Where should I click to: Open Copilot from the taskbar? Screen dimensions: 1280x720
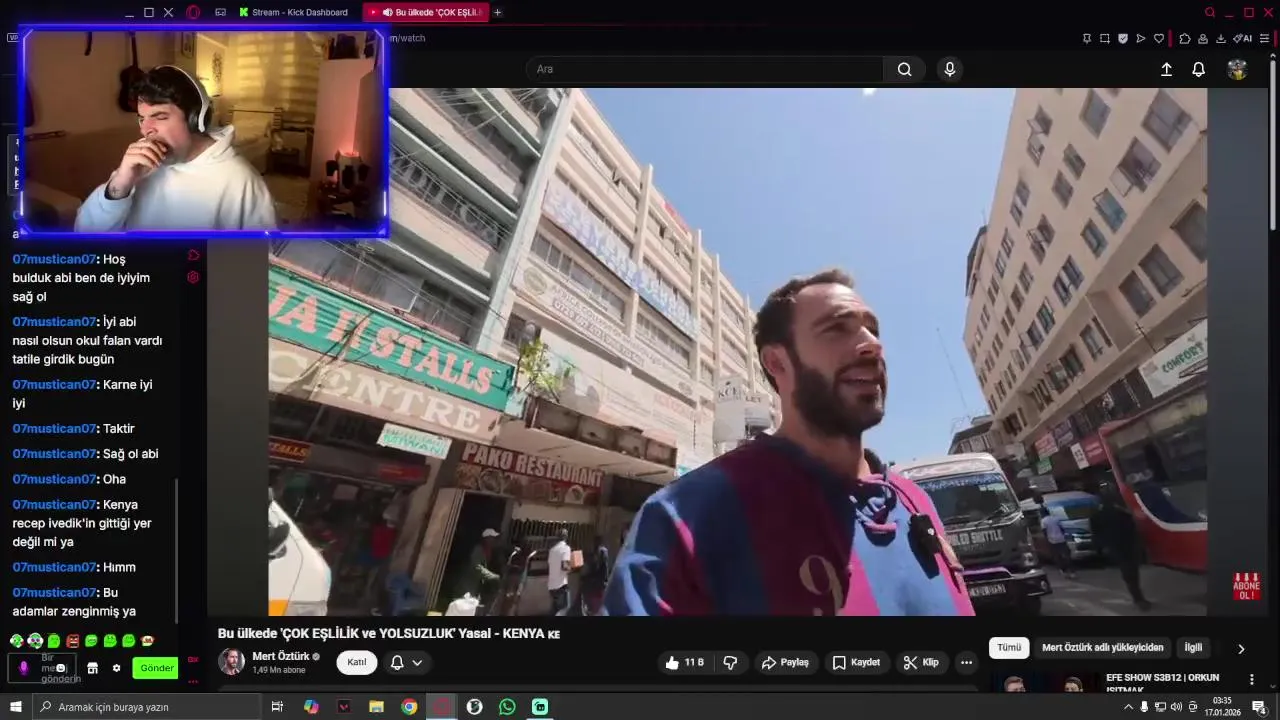tap(311, 707)
